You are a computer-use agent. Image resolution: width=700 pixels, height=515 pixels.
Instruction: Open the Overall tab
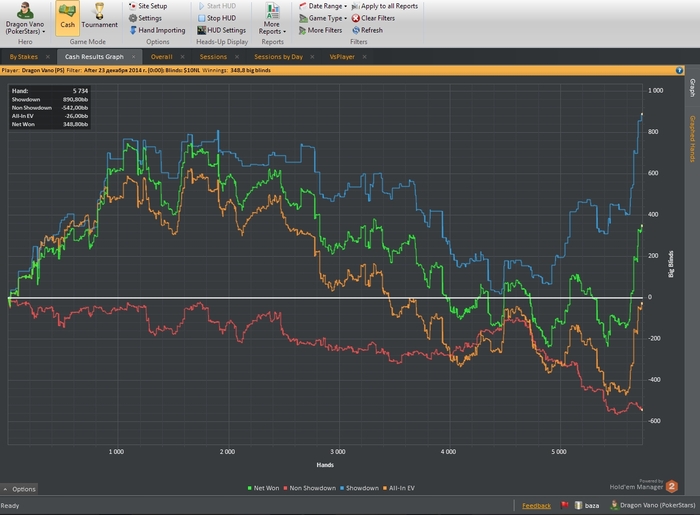(162, 57)
